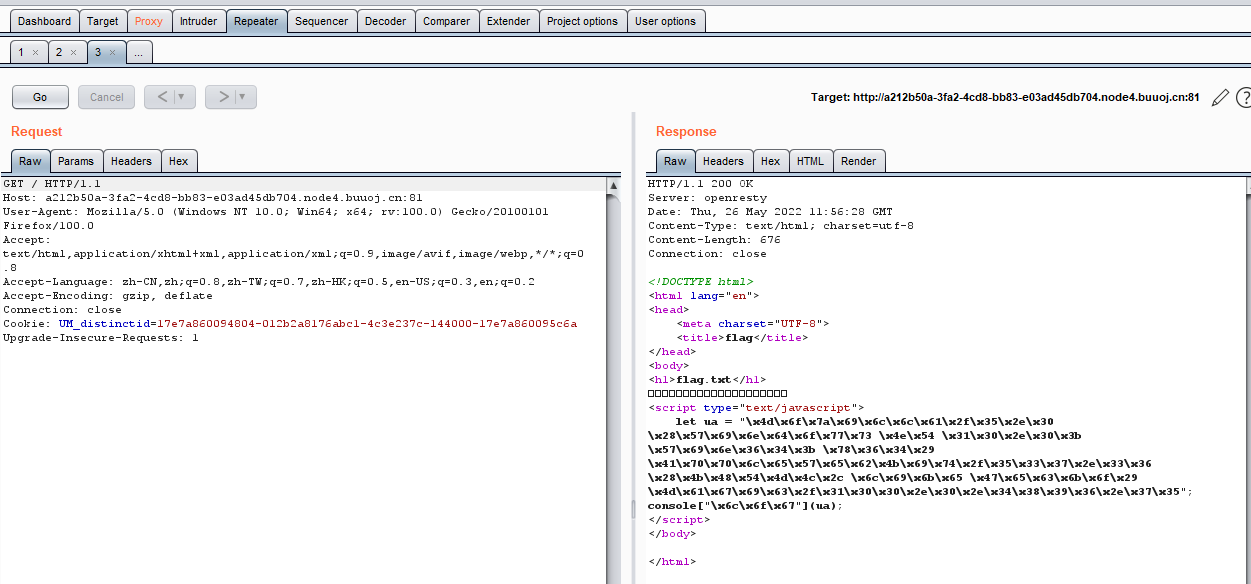
Task: Click response status HTTP/1.1 200 OK
Action: point(701,184)
